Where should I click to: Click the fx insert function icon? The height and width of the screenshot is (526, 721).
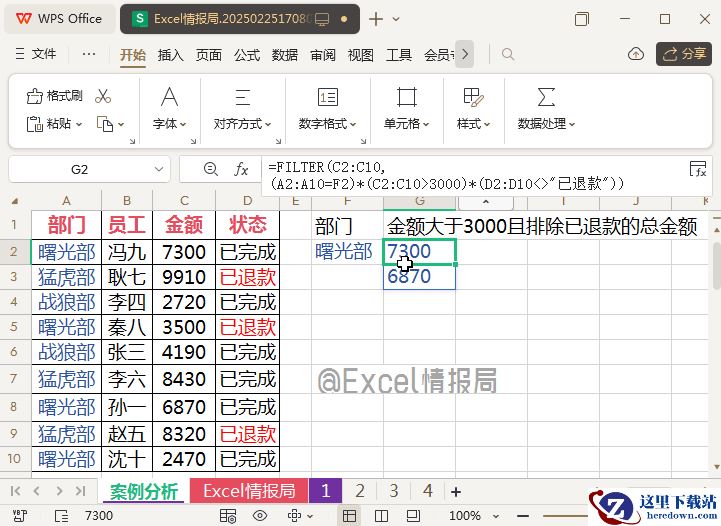241,169
